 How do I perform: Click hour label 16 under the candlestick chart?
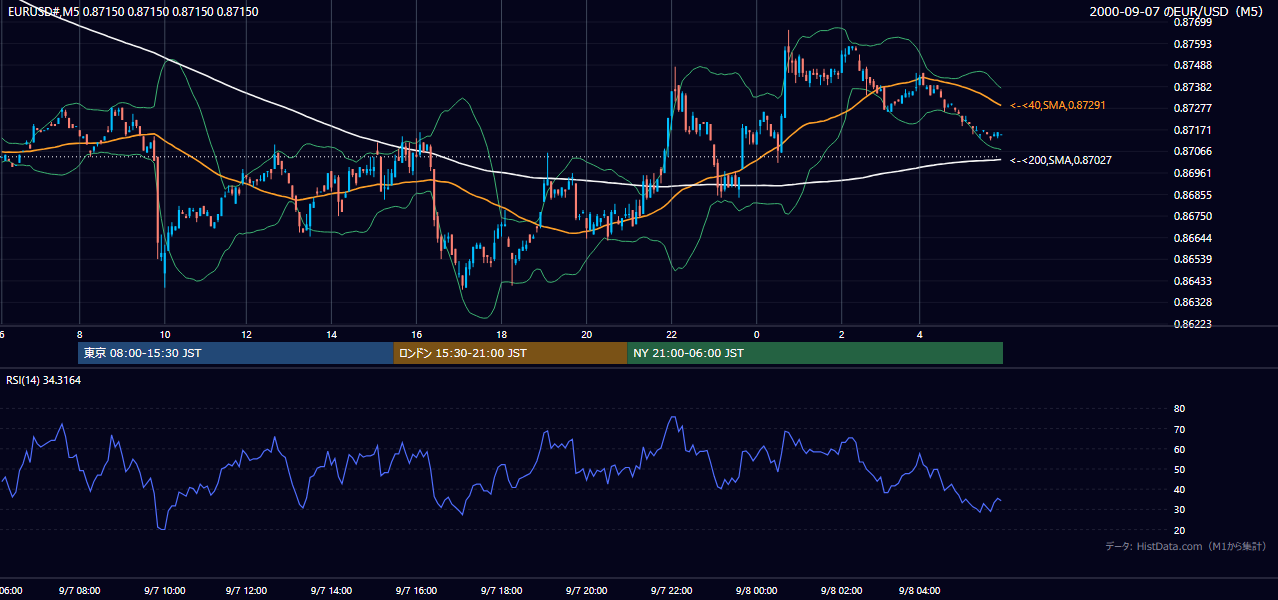click(x=416, y=334)
